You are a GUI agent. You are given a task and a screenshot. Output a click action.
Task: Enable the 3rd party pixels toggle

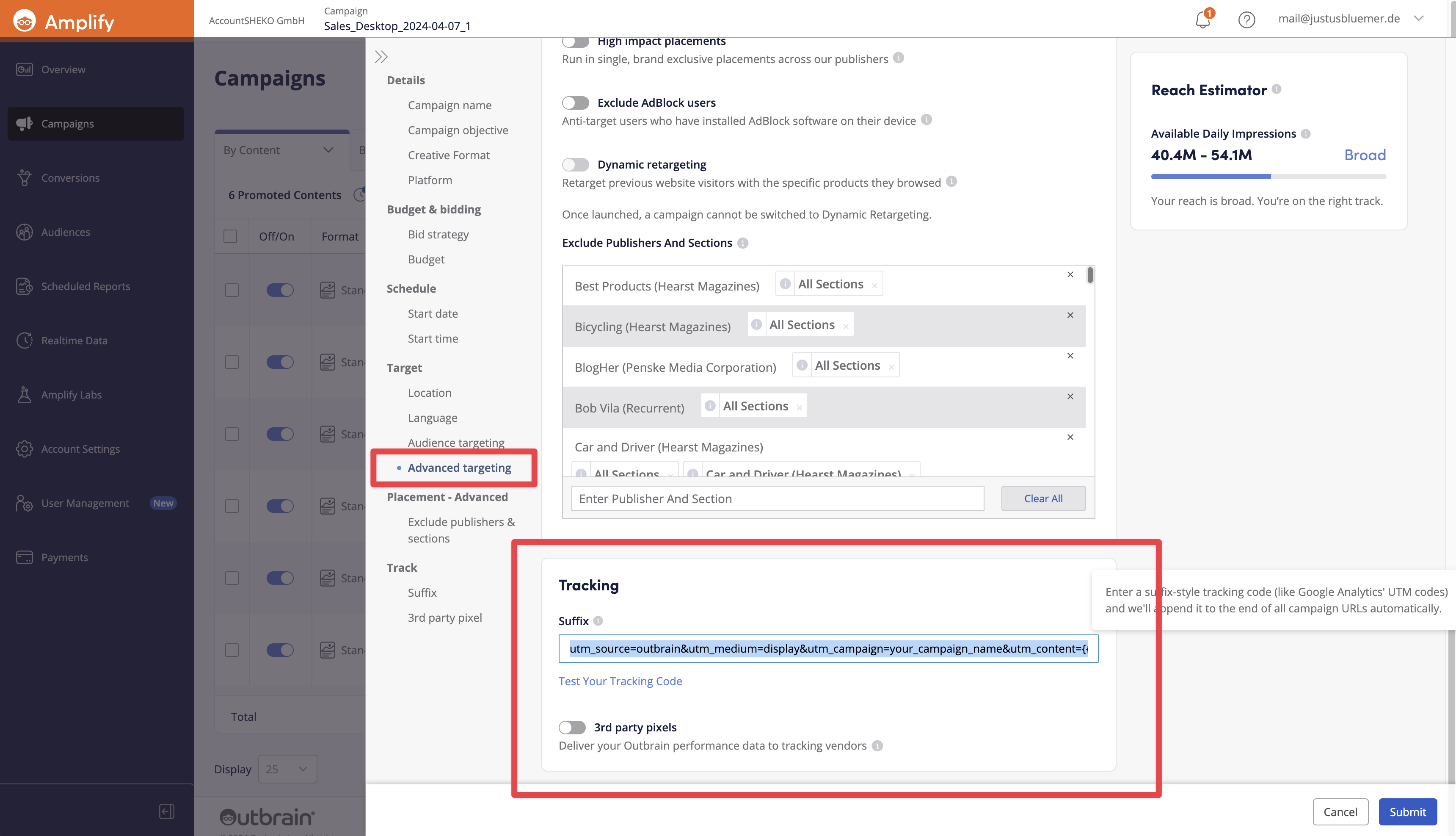click(x=572, y=728)
